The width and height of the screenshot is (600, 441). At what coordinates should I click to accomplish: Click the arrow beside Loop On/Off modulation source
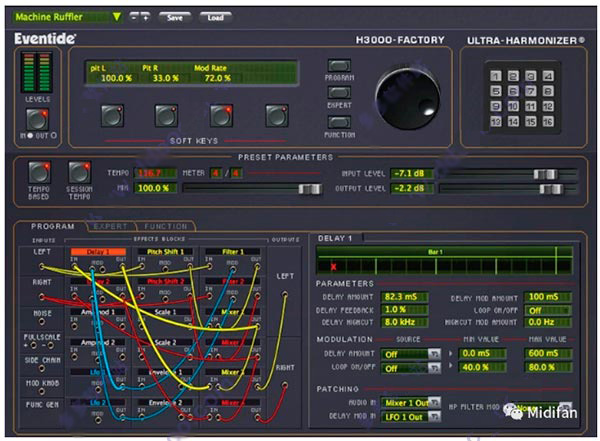click(450, 366)
